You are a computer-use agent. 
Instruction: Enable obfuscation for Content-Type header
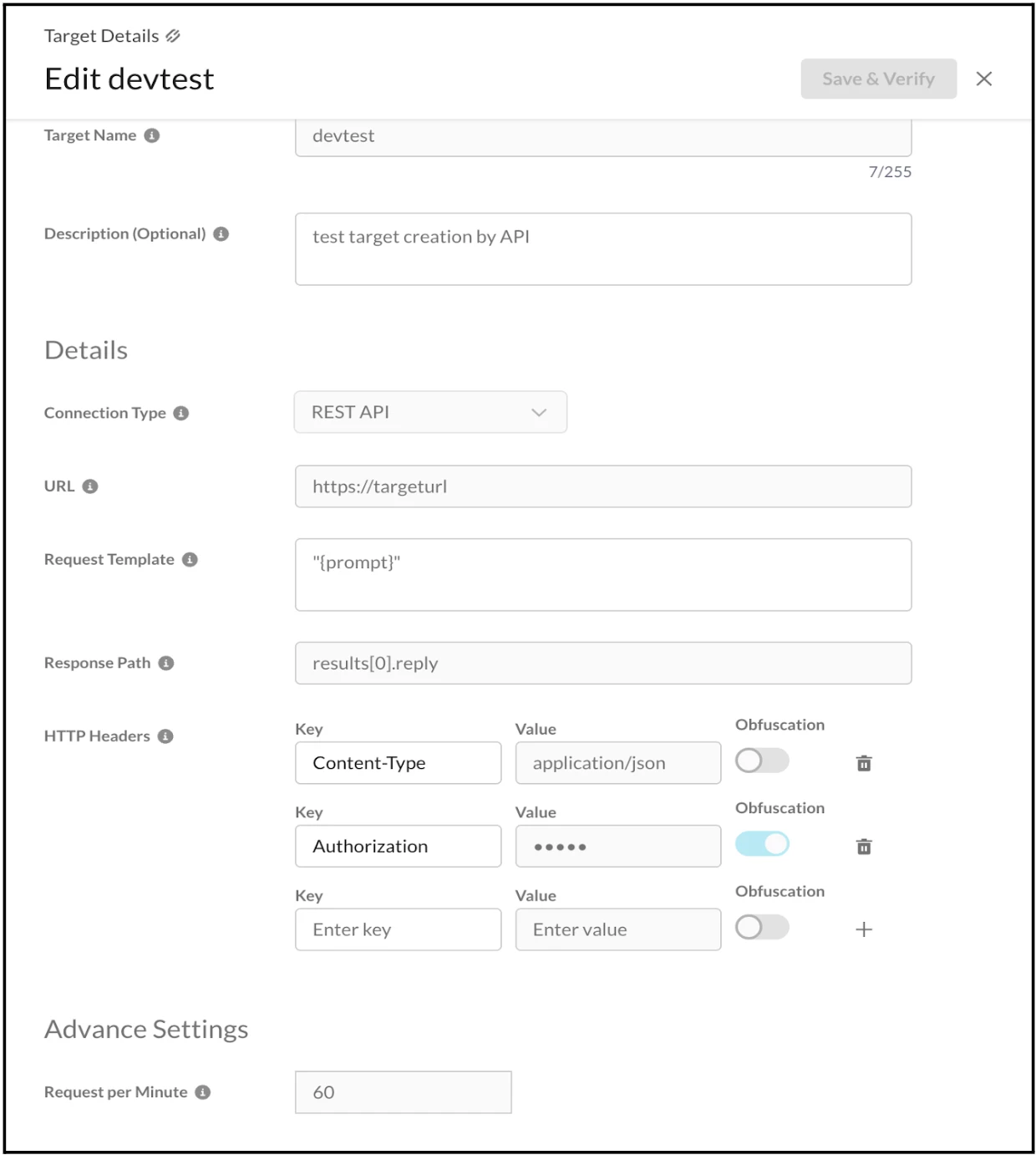point(762,761)
